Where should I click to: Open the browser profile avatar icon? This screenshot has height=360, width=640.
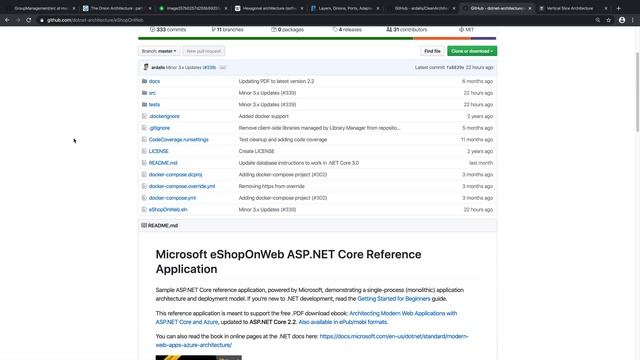[x=622, y=20]
